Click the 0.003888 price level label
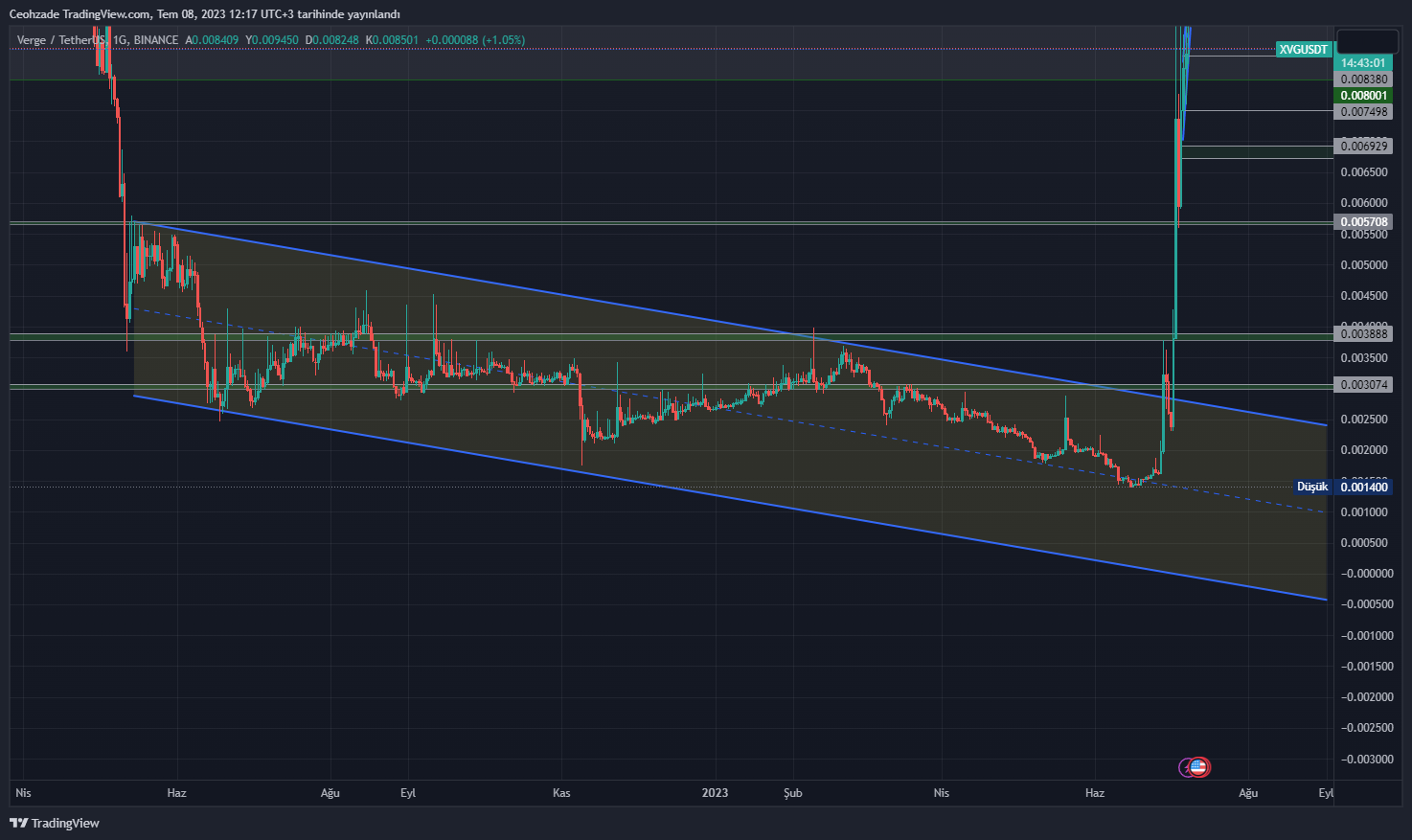The height and width of the screenshot is (840, 1412). tap(1363, 333)
